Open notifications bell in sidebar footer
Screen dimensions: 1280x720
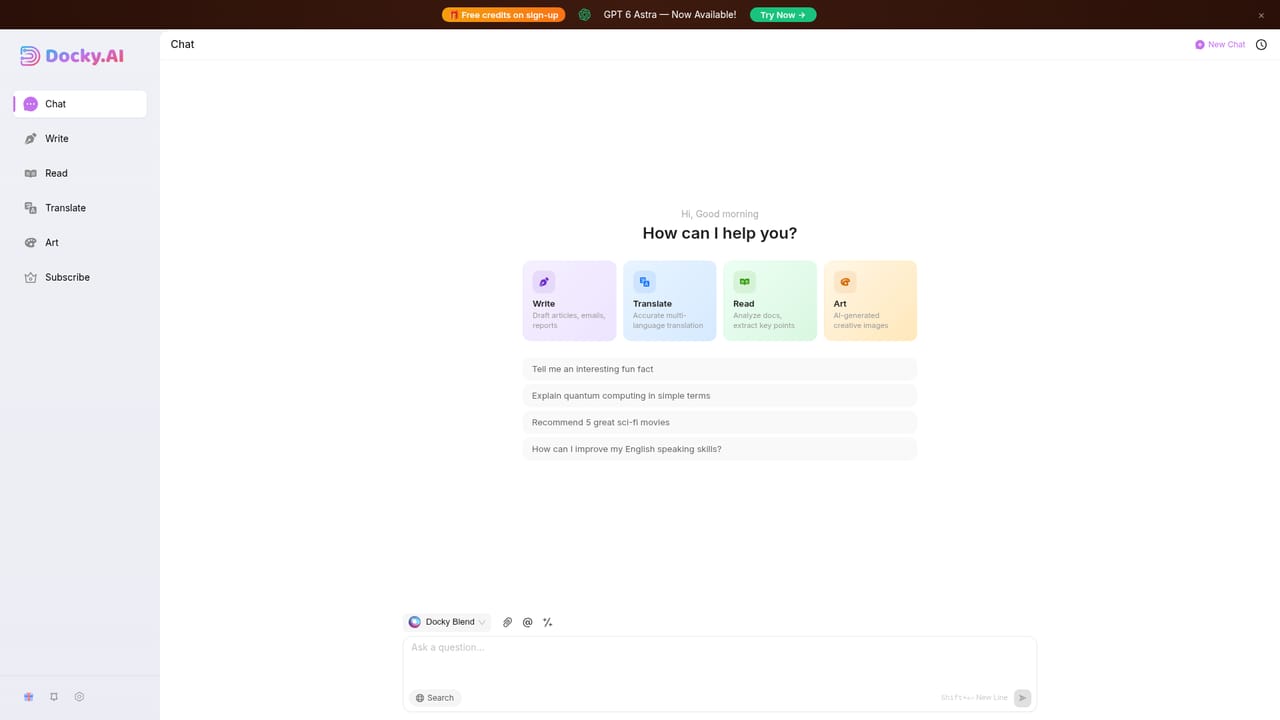[x=54, y=697]
